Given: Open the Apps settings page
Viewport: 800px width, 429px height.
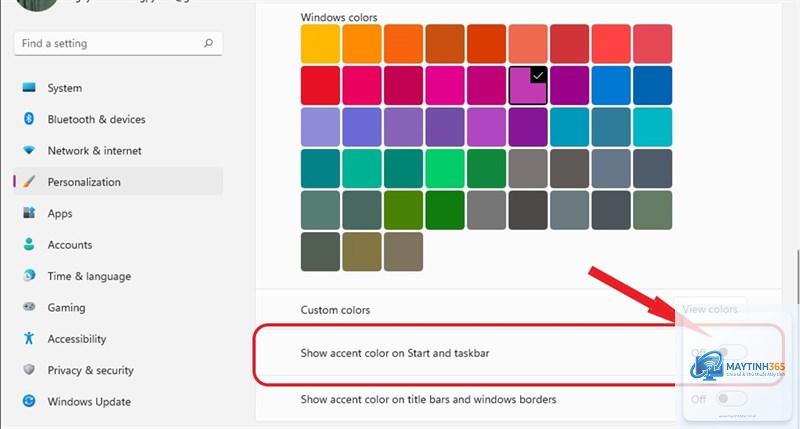Looking at the screenshot, I should [x=118, y=213].
